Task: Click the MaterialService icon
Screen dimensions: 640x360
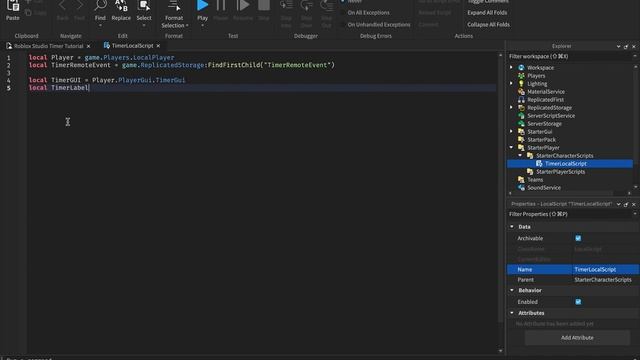Action: tap(521, 92)
